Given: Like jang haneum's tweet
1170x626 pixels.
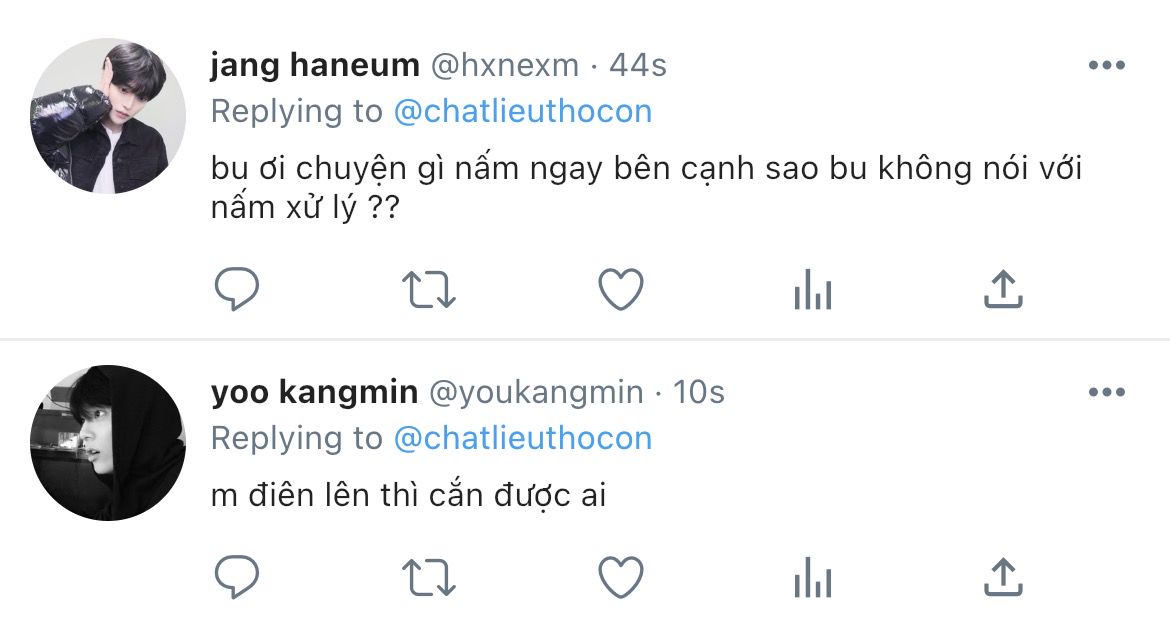Looking at the screenshot, I should tap(620, 290).
